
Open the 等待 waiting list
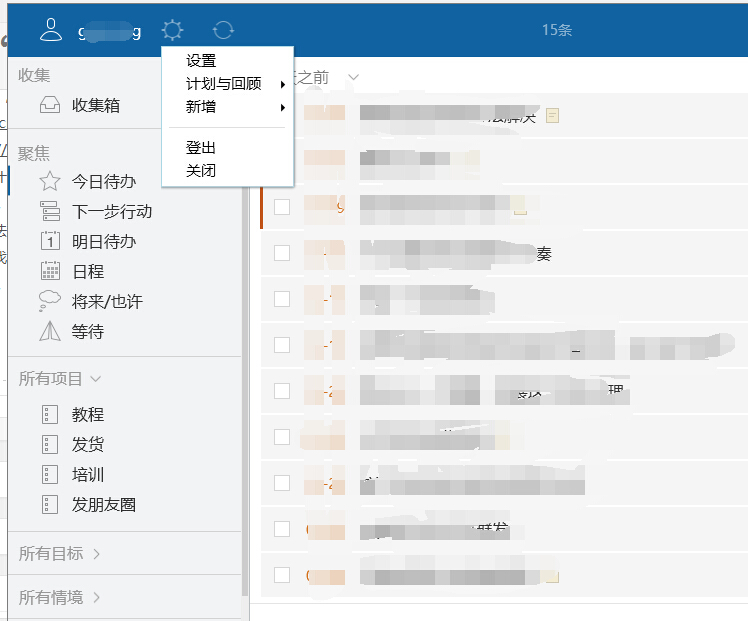(87, 331)
